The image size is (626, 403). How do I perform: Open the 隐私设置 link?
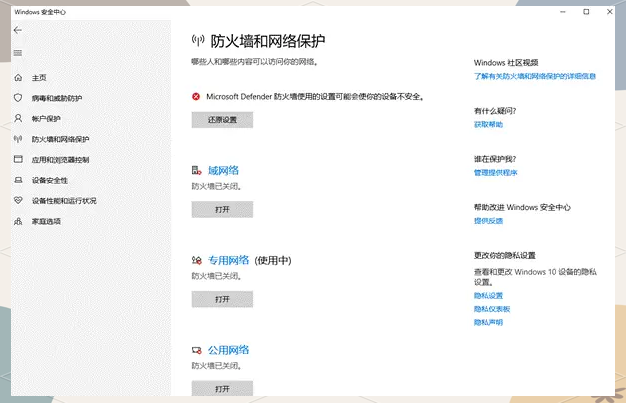pyautogui.click(x=488, y=296)
